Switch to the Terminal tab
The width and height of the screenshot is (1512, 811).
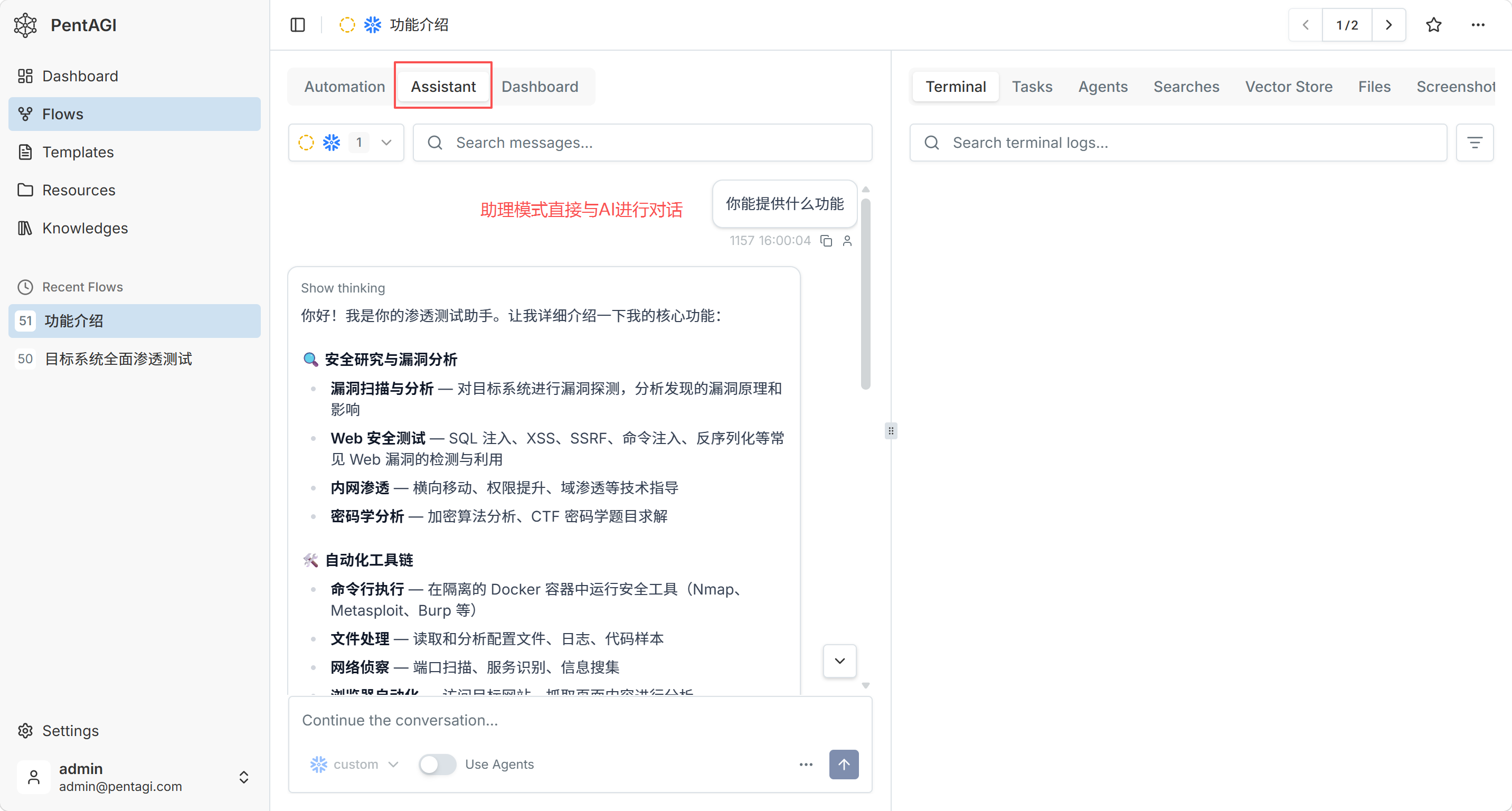956,87
